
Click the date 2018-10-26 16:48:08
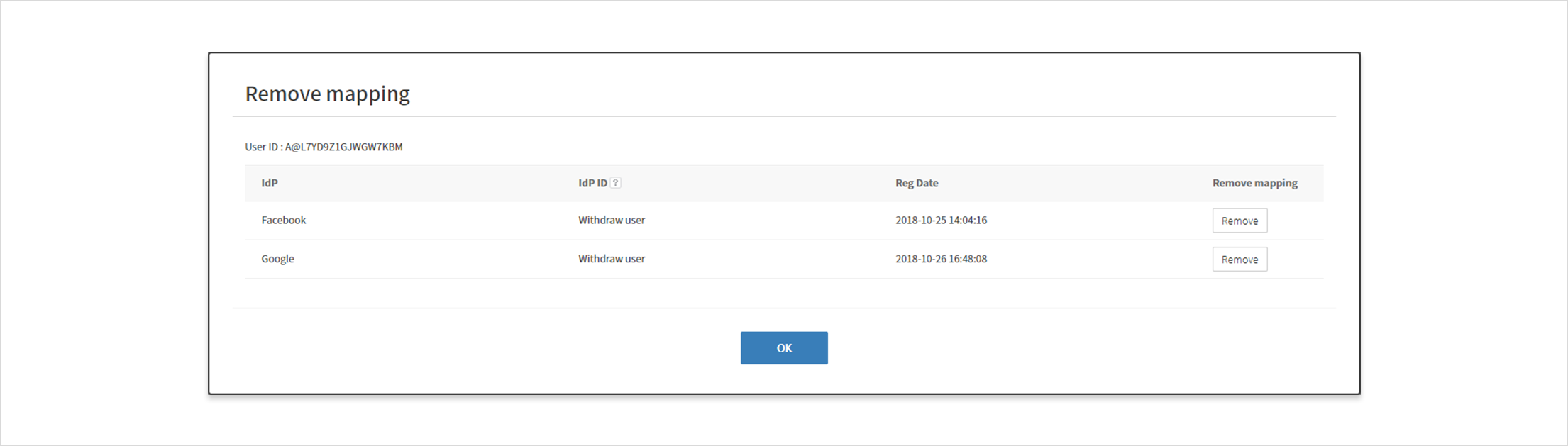[941, 259]
